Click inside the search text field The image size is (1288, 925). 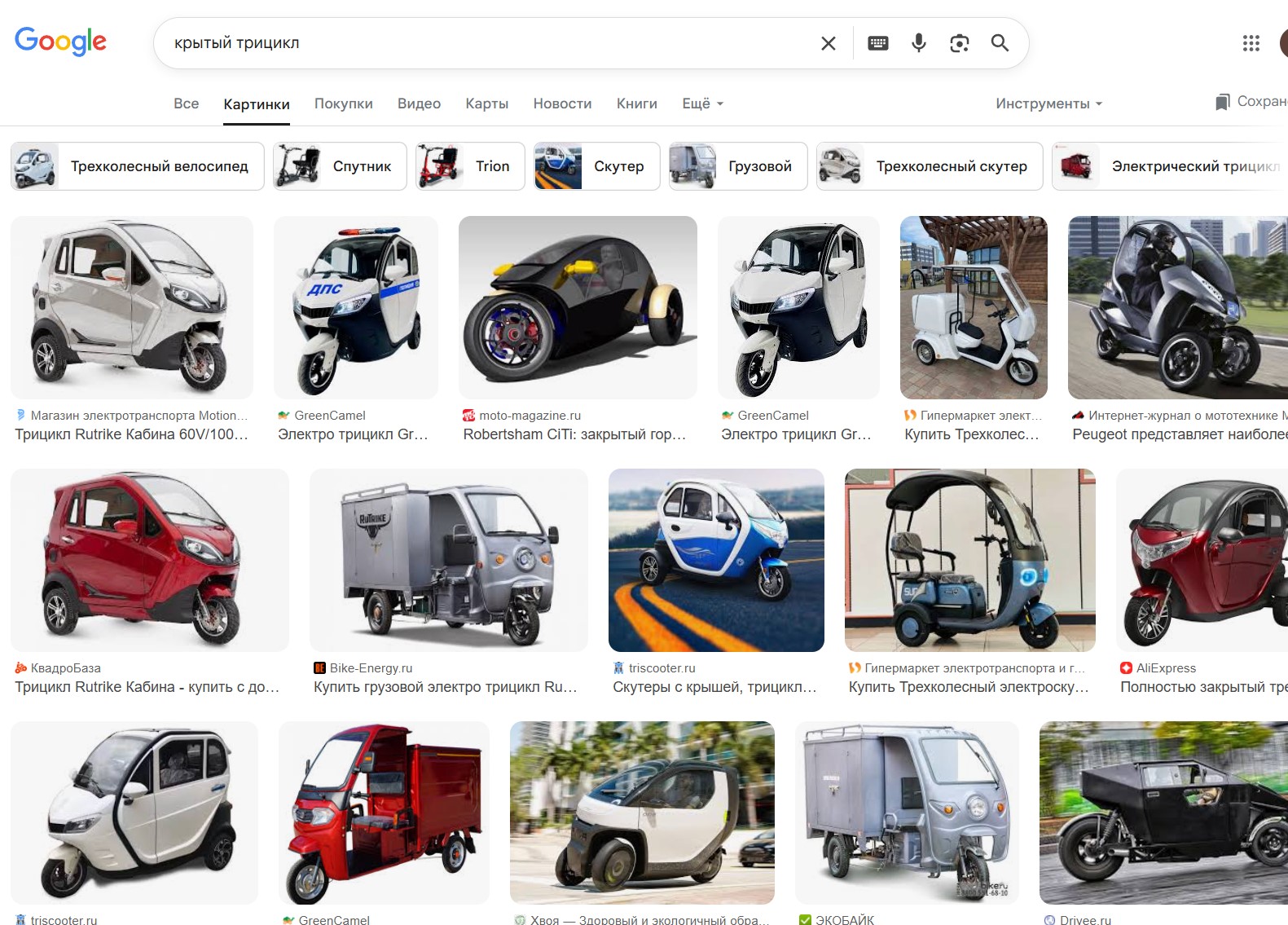pyautogui.click(x=489, y=43)
